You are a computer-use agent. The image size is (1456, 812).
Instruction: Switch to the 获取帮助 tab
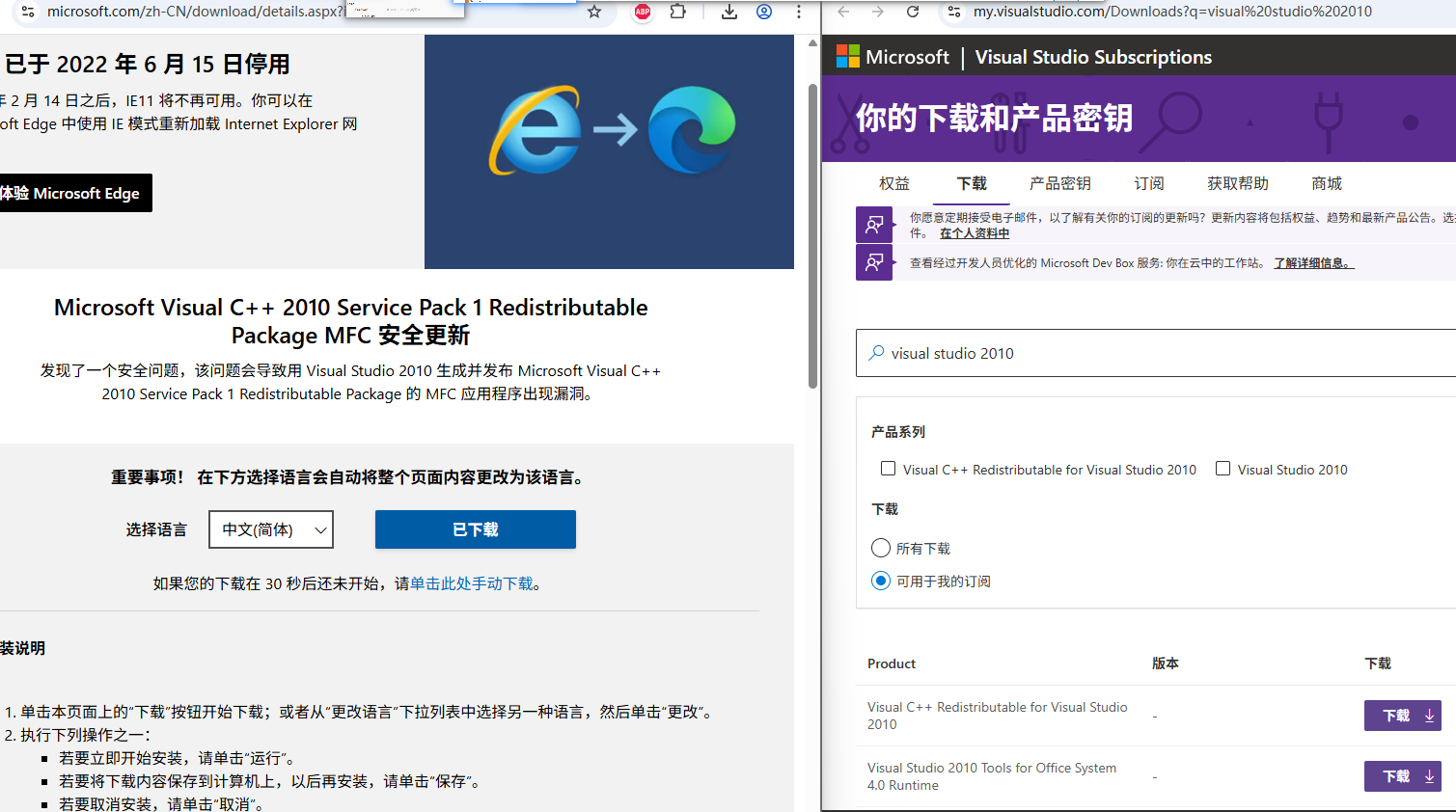coord(1238,183)
